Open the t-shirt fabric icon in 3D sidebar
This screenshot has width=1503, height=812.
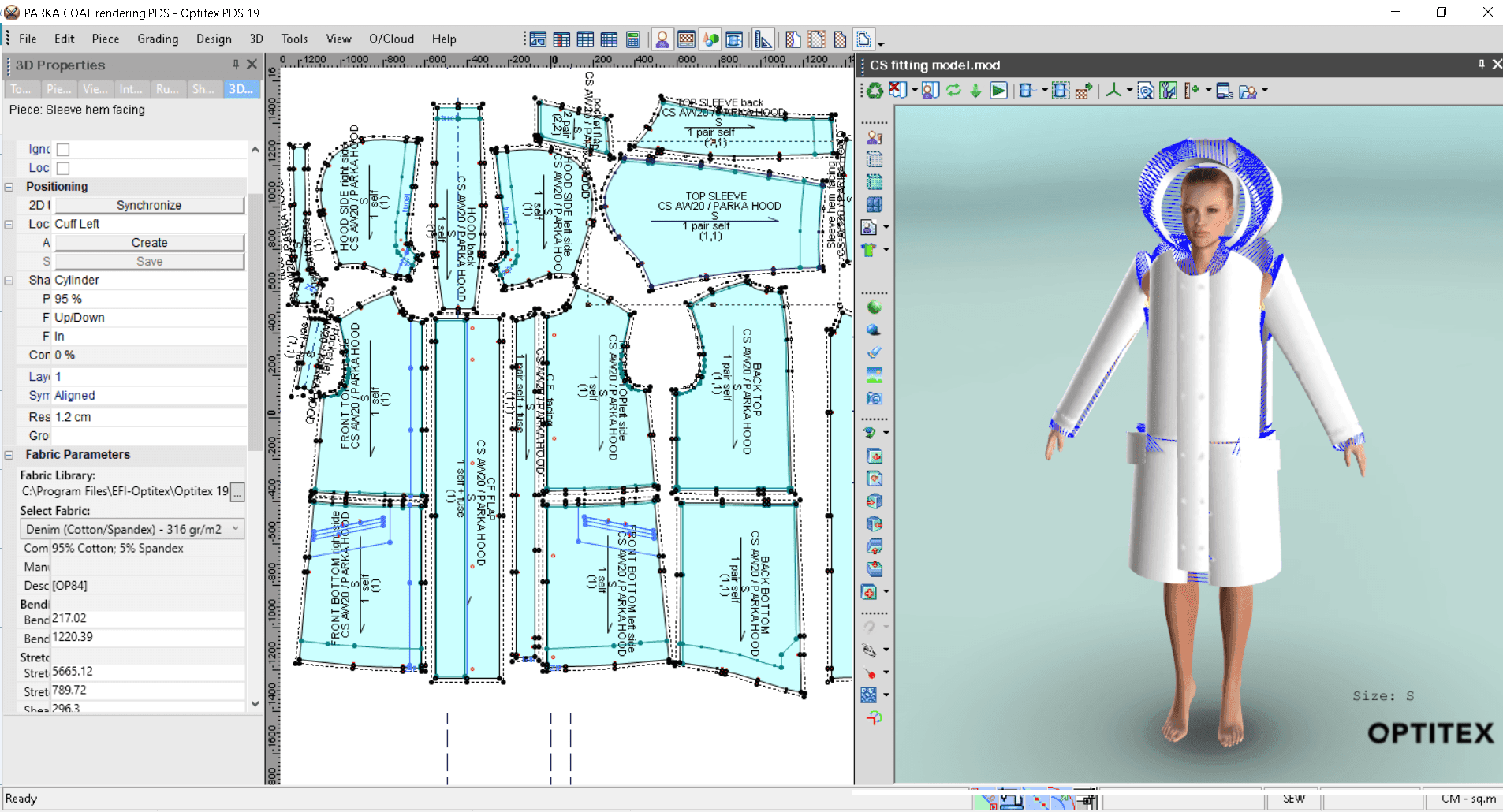coord(870,249)
